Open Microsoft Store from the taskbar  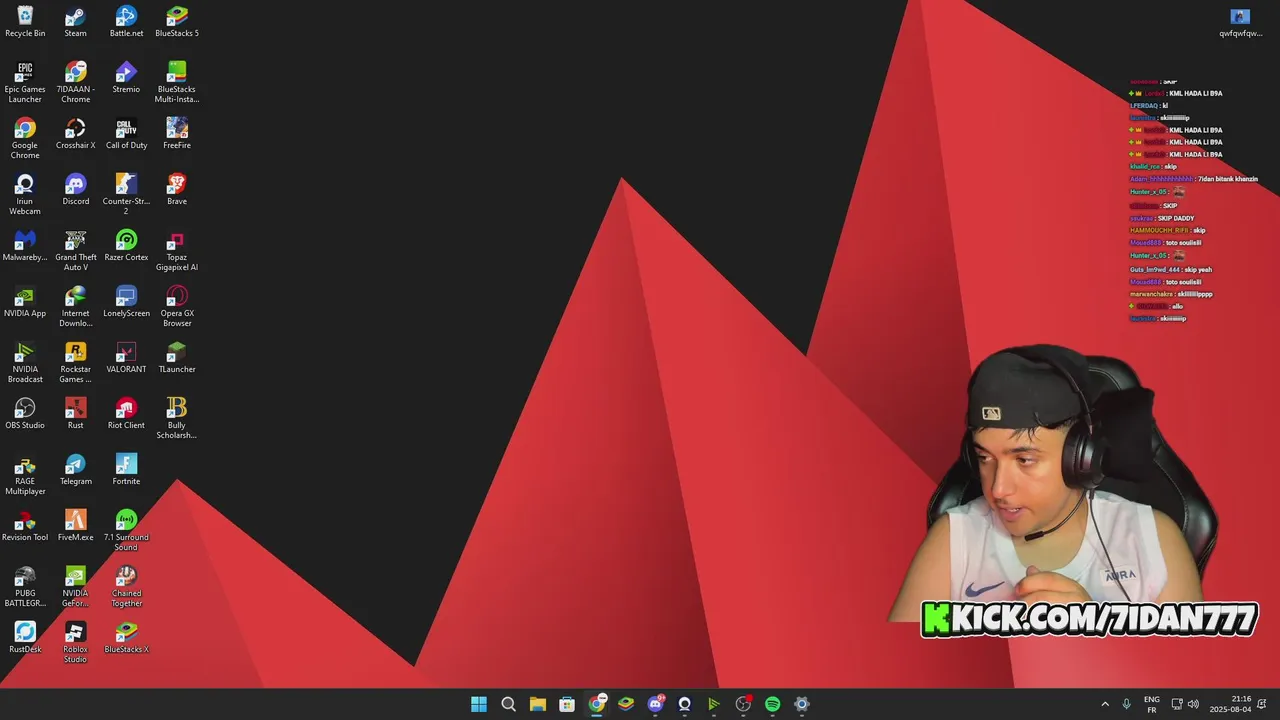pos(567,704)
